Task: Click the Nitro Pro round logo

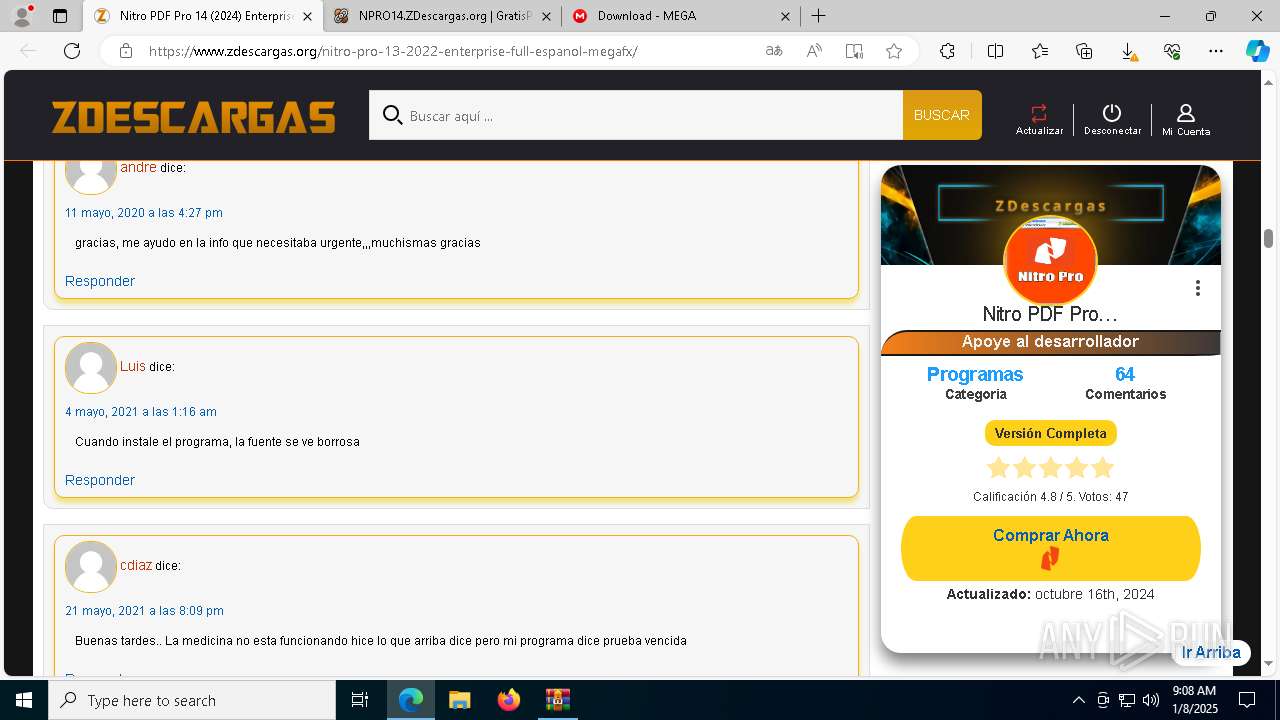Action: pyautogui.click(x=1050, y=262)
